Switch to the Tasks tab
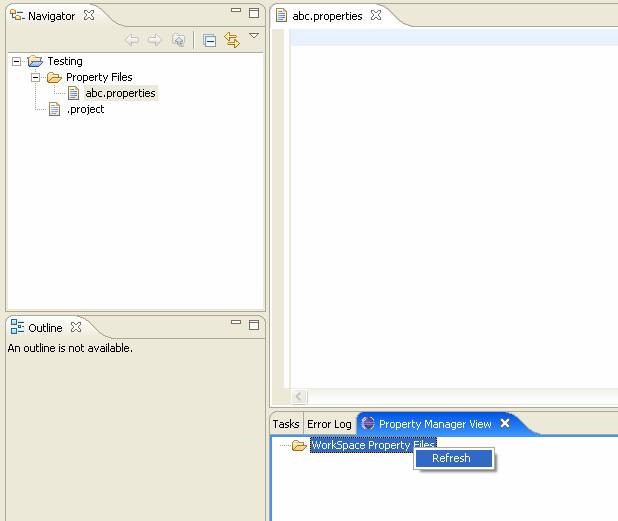 click(286, 424)
